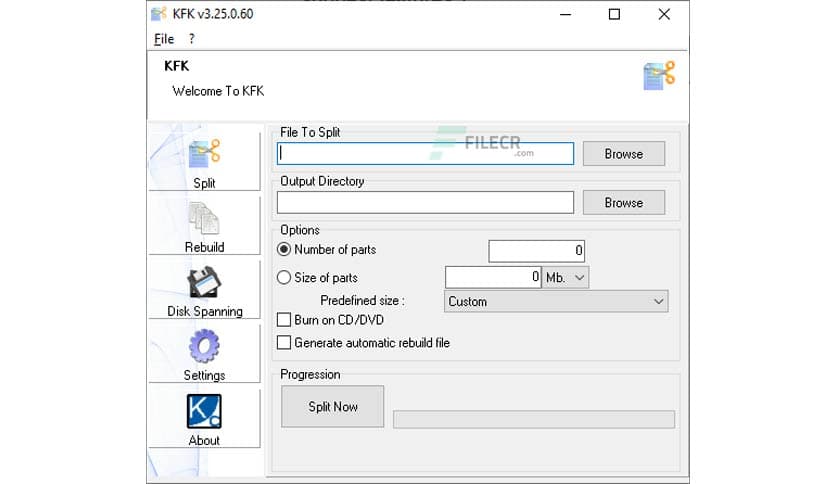
Task: Click the 'Welcome To KFK' text
Action: coord(218,91)
